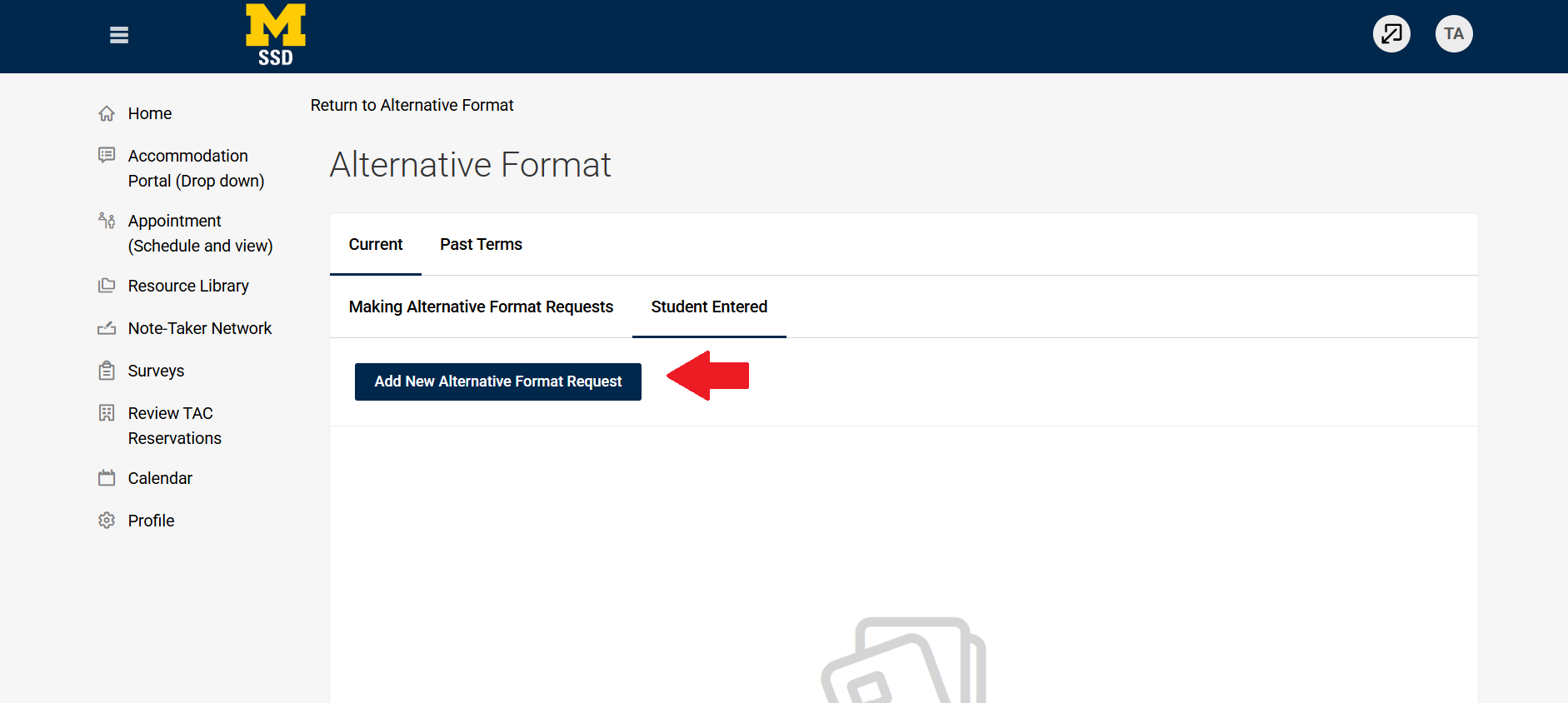Open the Calendar link
Image resolution: width=1568 pixels, height=703 pixels.
160,478
